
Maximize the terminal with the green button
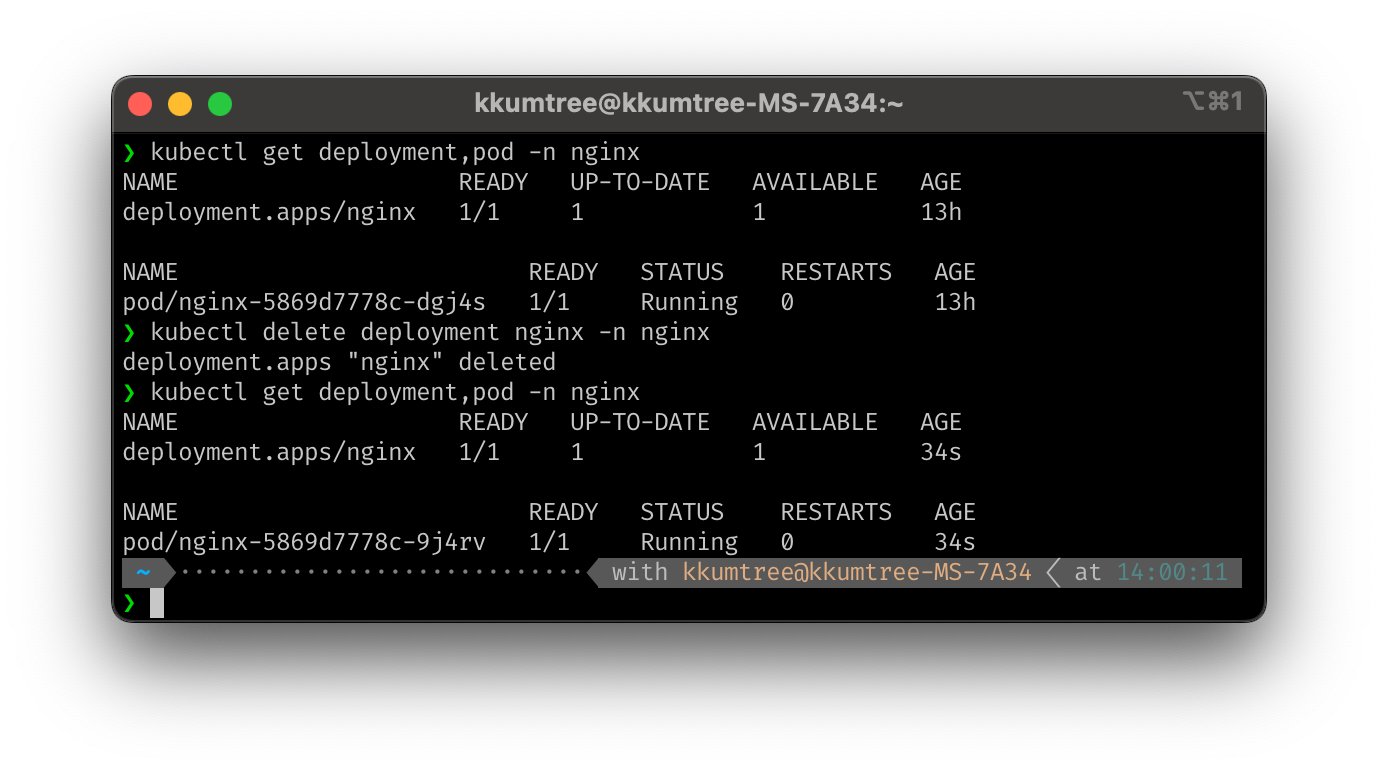pos(220,103)
